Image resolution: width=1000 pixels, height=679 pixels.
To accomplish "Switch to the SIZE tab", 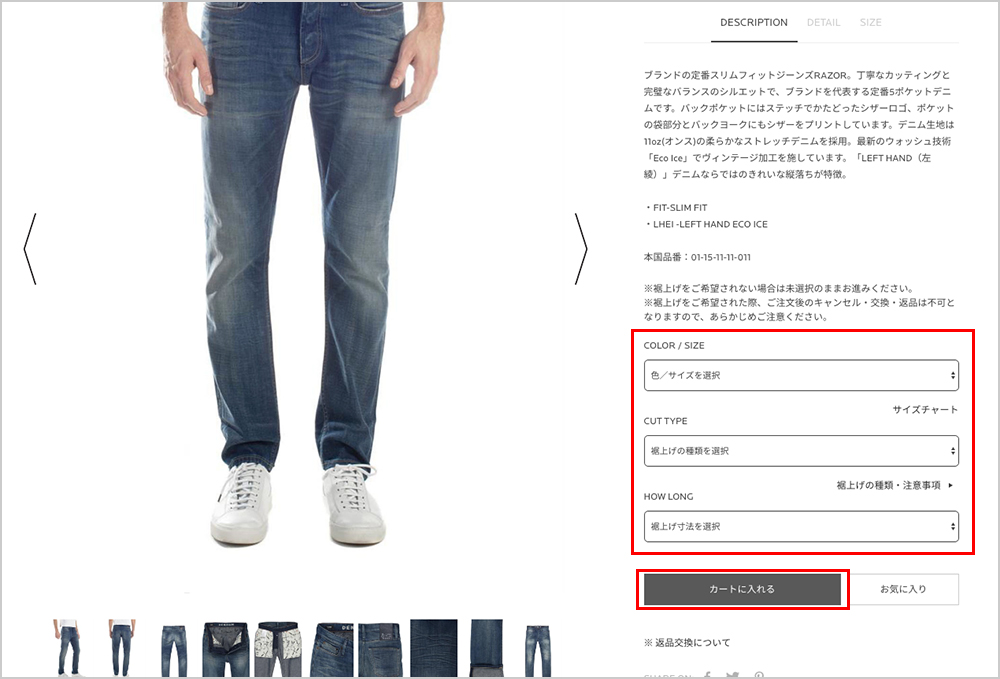I will tap(870, 22).
